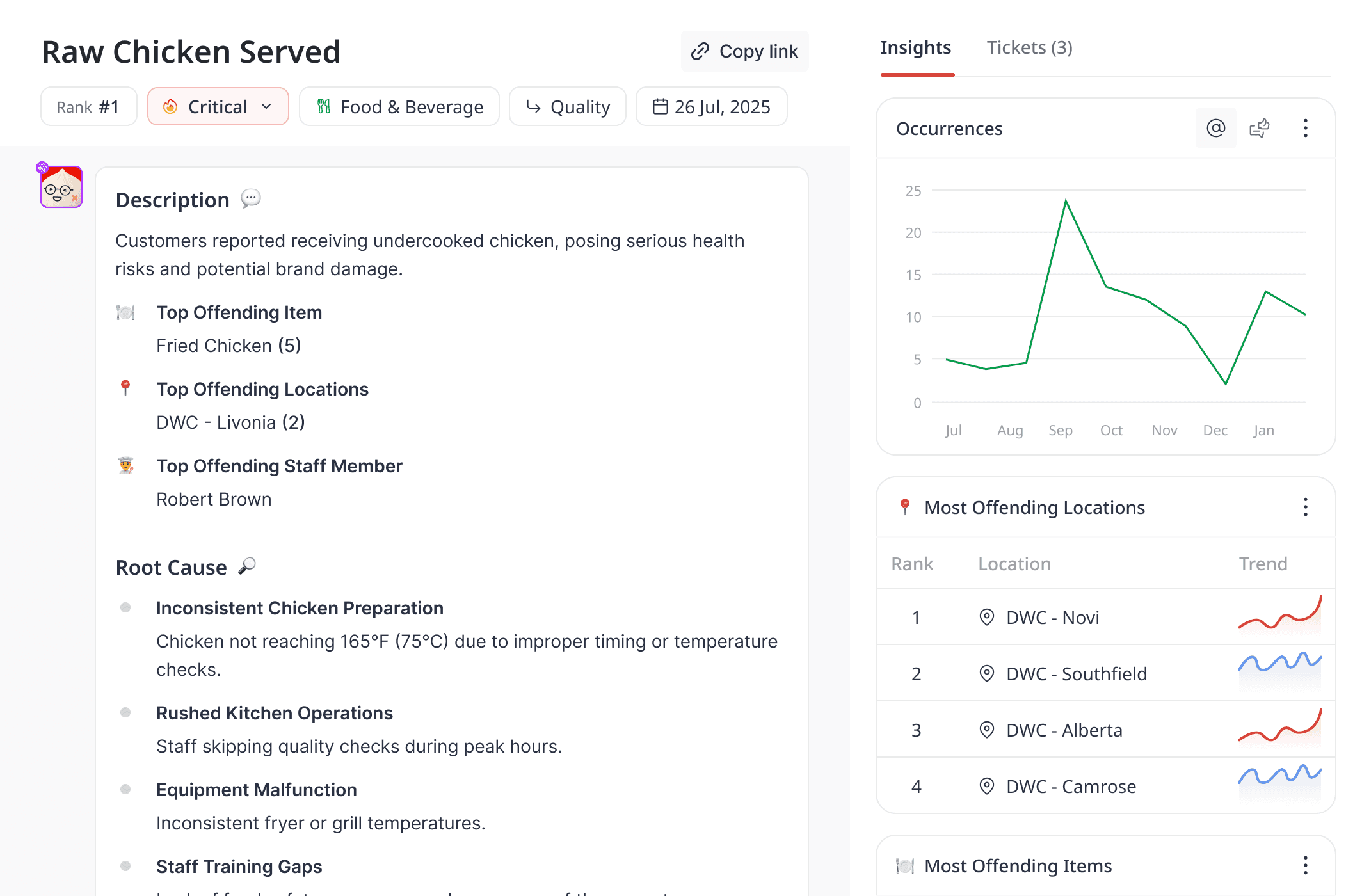Open Most Offending Items options menu
This screenshot has width=1362, height=896.
(1305, 865)
